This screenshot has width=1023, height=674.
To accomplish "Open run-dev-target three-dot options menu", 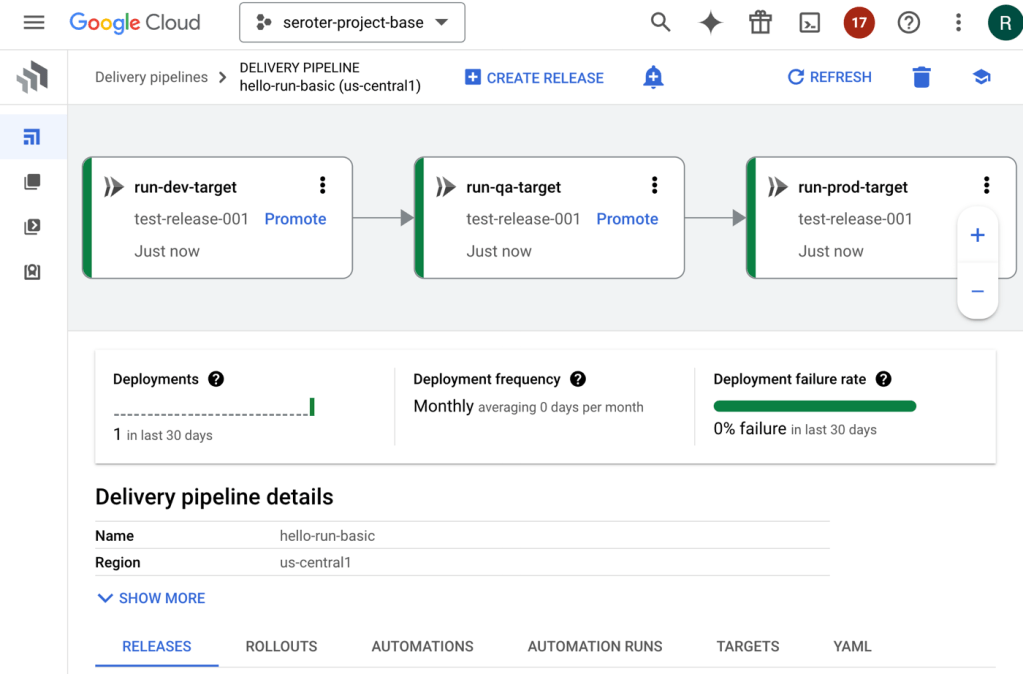I will click(322, 185).
